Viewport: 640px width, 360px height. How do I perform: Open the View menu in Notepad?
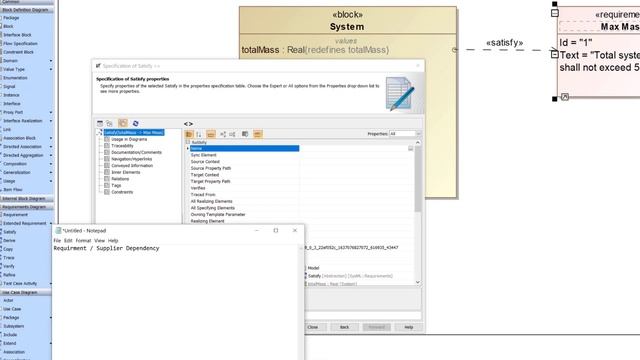point(100,241)
